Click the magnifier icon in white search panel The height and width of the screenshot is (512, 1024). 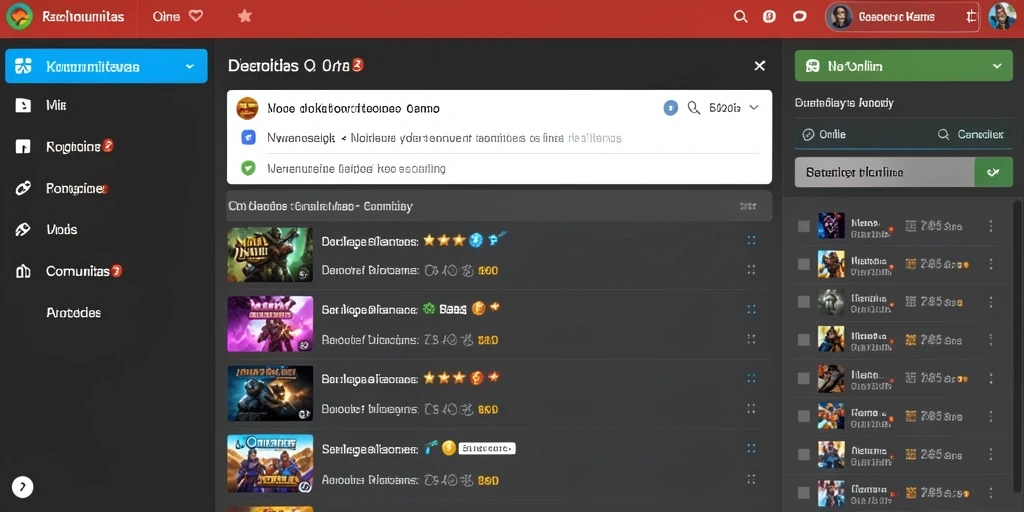coord(694,108)
